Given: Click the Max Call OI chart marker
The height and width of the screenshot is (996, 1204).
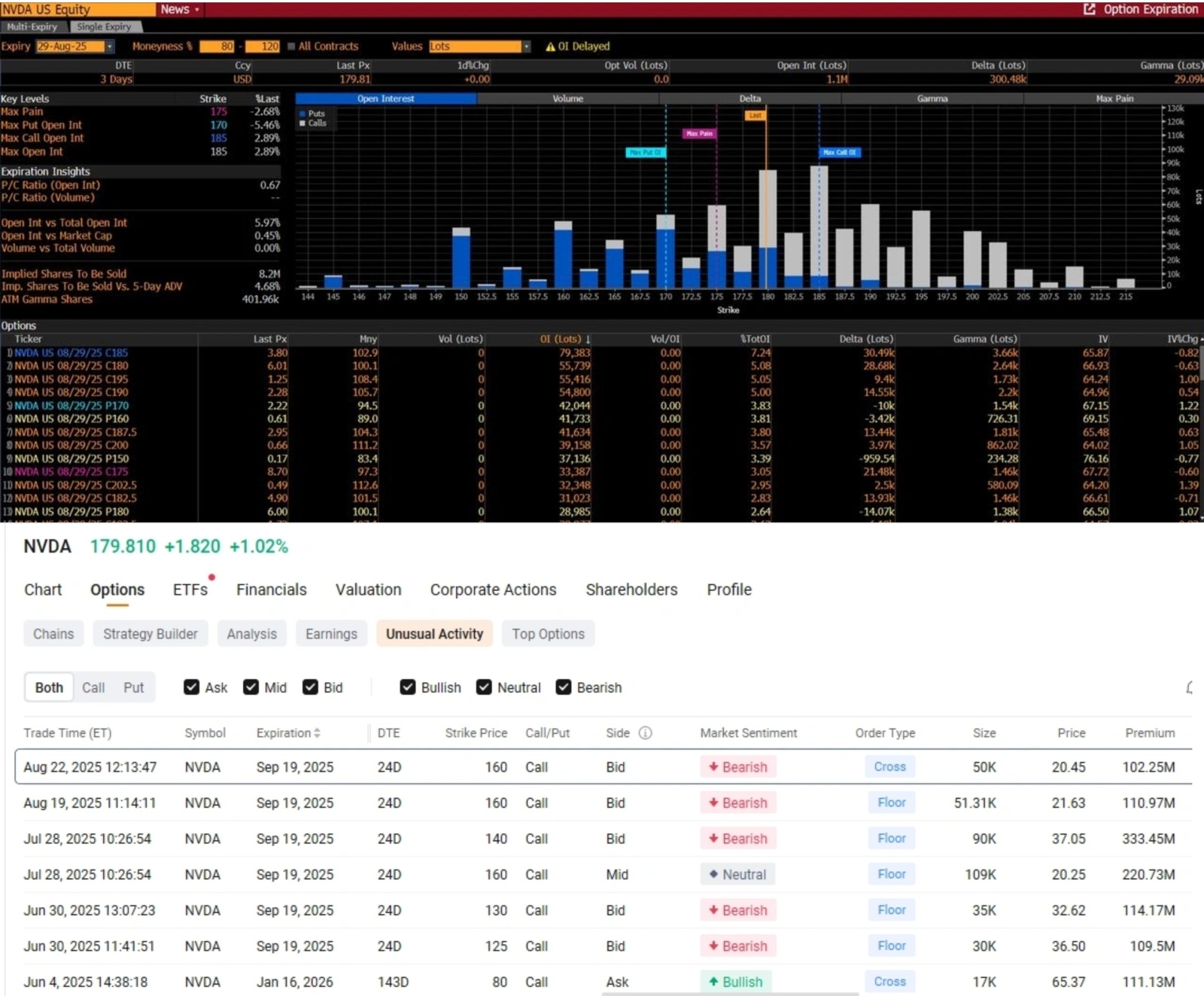Looking at the screenshot, I should coord(839,152).
